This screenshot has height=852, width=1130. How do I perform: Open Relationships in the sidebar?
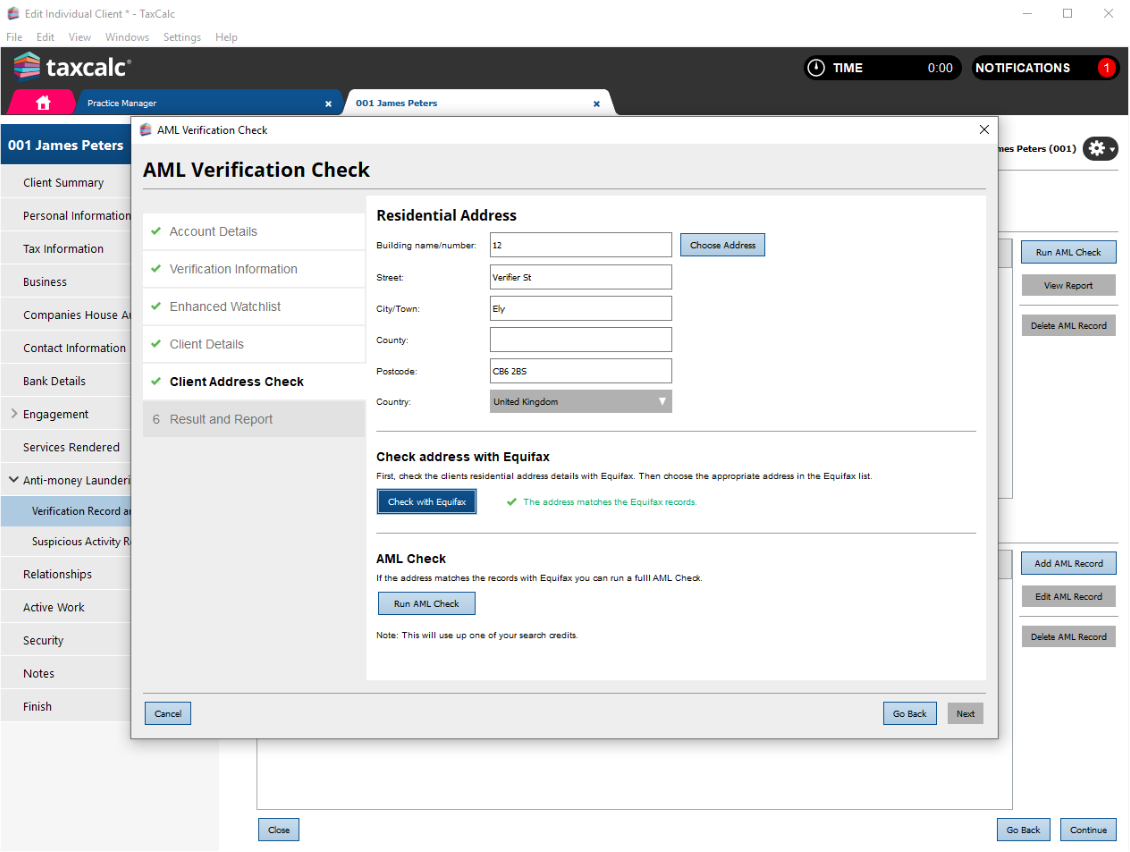click(x=66, y=574)
